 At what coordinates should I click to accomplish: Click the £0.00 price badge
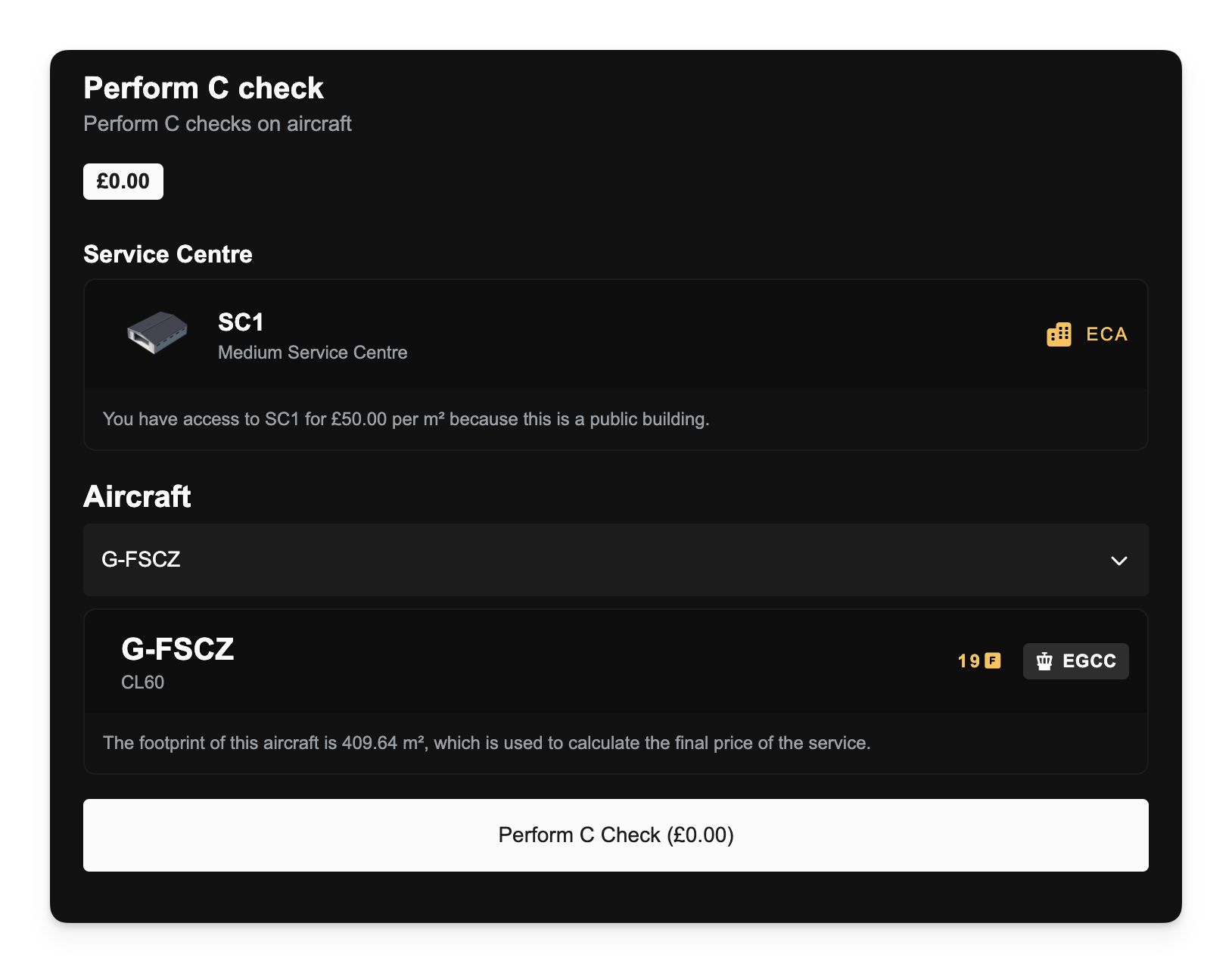coord(123,182)
